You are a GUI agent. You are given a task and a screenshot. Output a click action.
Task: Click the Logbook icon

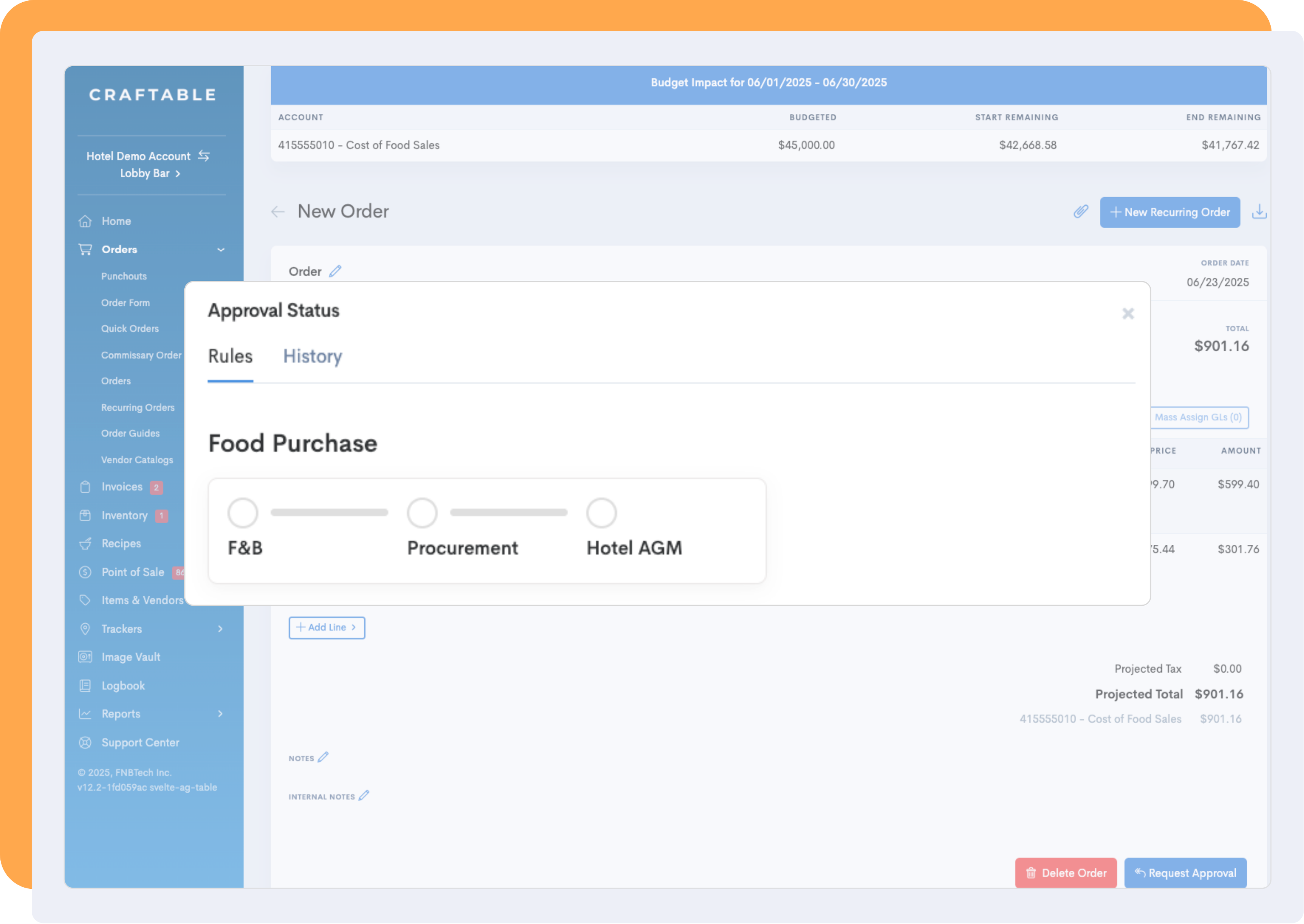tap(85, 686)
